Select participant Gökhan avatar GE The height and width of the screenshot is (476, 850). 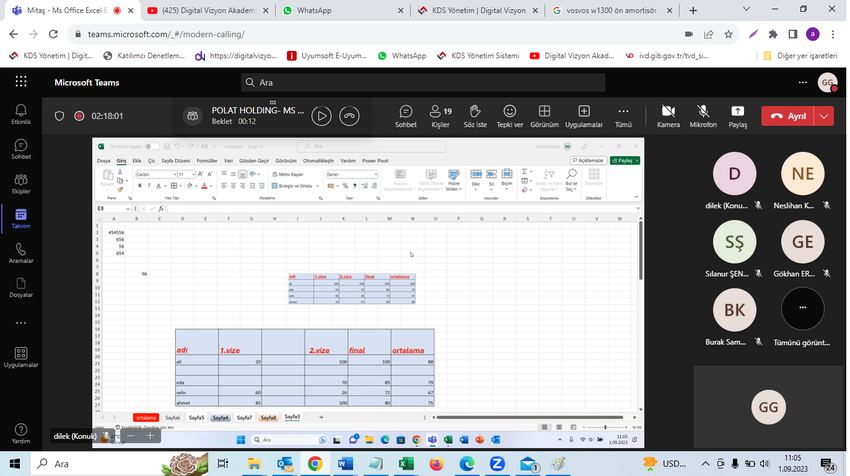click(x=802, y=242)
